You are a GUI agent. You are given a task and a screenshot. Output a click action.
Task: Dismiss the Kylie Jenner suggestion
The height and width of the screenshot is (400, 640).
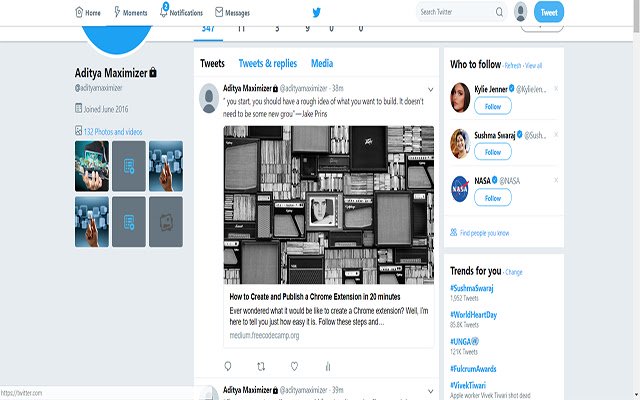[556, 89]
